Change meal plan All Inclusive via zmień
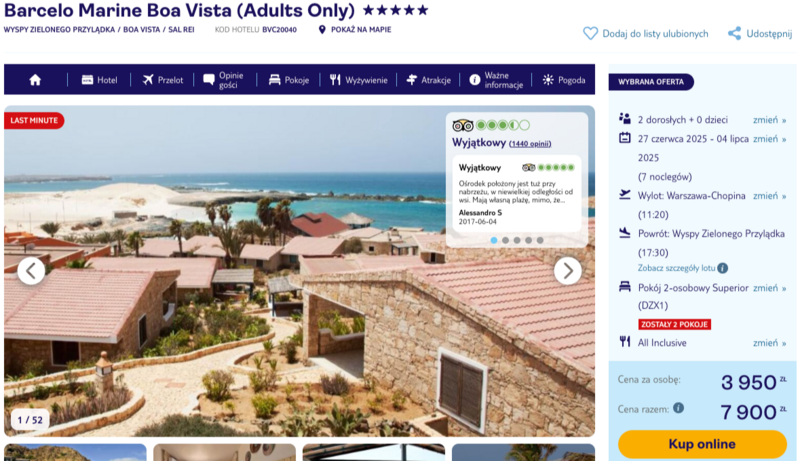The image size is (800, 461). point(769,343)
